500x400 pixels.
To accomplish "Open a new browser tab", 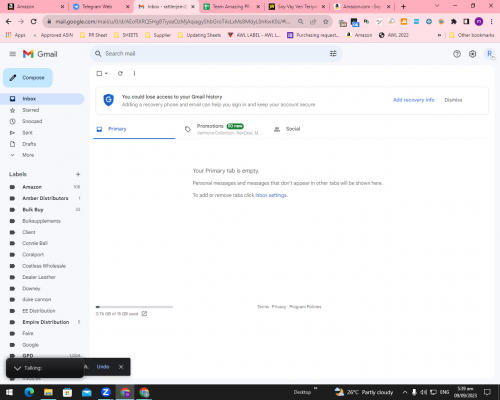I will (x=403, y=6).
